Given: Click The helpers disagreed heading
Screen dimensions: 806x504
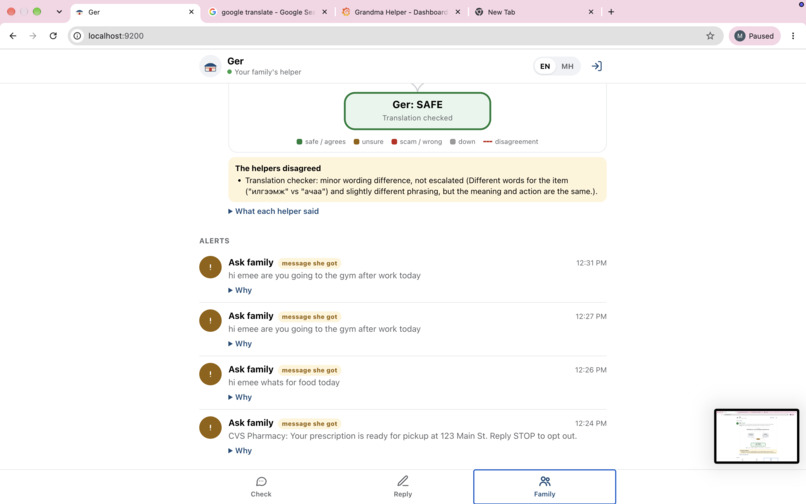Looking at the screenshot, I should coord(278,168).
